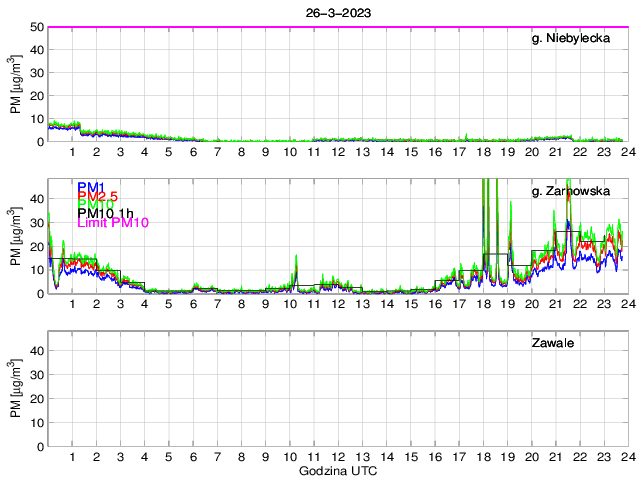The image size is (640, 480).
Task: Click the magenta Limit PM10 legend entry
Action: click(x=112, y=223)
